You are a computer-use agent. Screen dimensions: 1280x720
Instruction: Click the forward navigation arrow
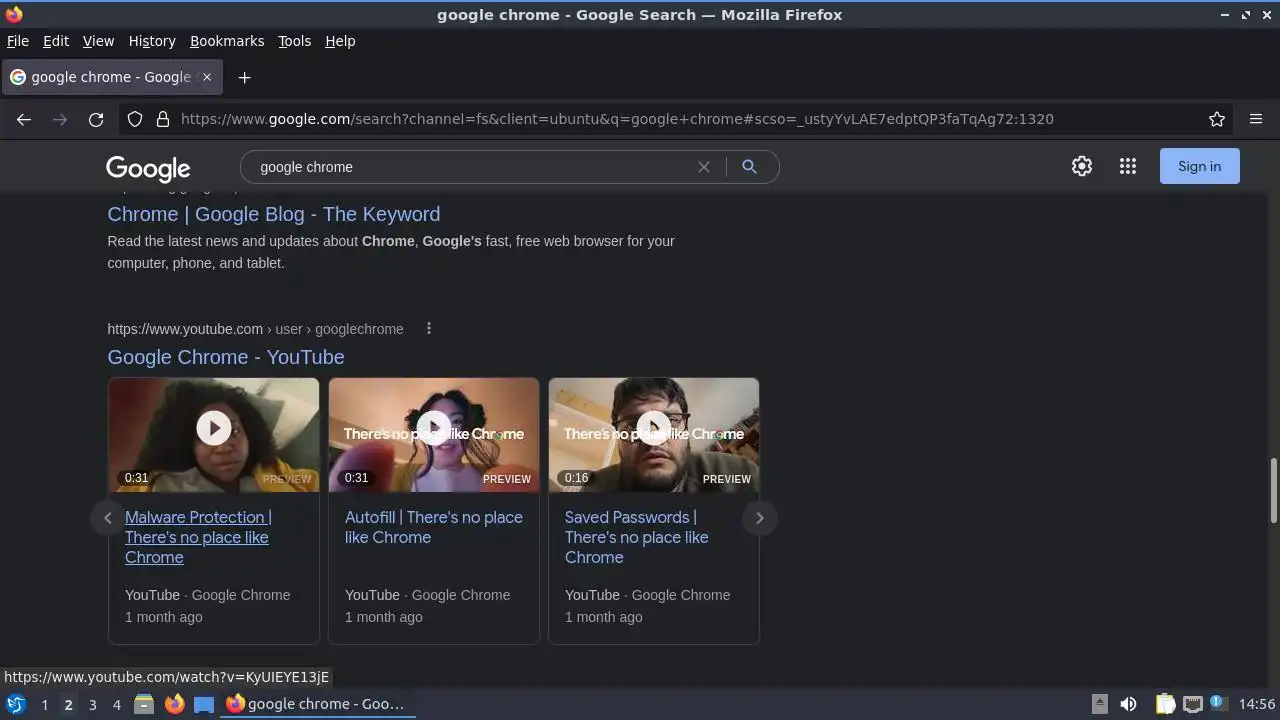tap(60, 119)
